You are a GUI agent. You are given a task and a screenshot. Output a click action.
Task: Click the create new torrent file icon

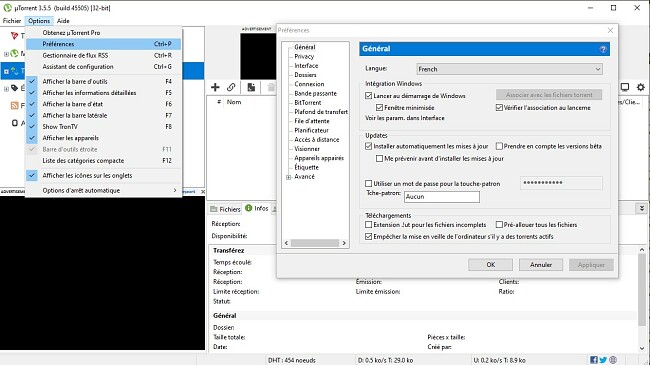(251, 87)
